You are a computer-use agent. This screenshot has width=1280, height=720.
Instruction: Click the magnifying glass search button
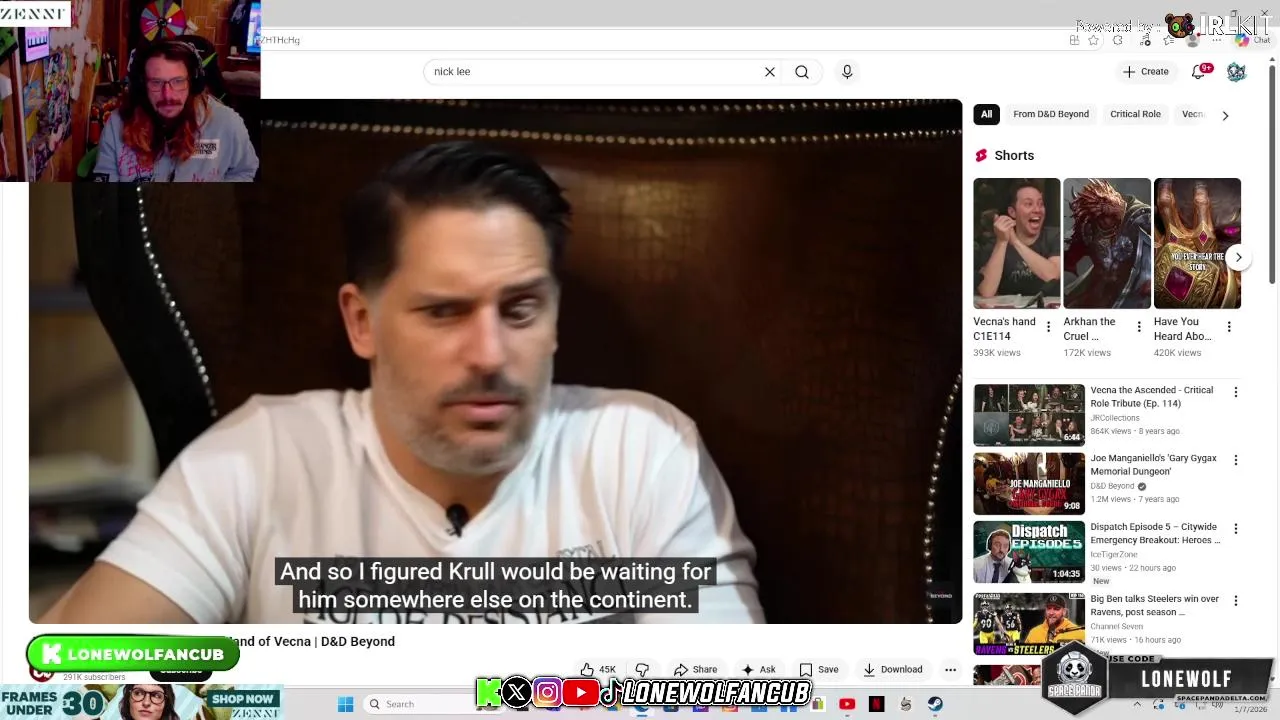802,72
